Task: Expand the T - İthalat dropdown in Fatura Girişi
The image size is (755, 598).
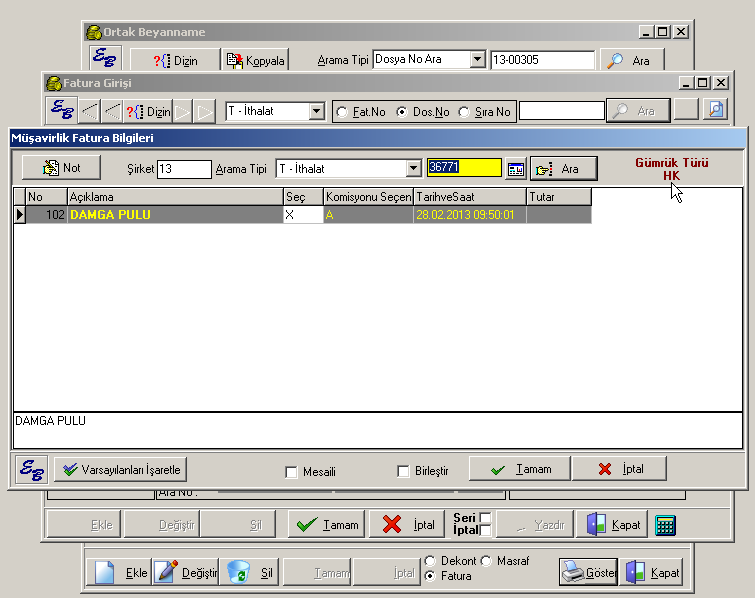Action: click(x=316, y=112)
